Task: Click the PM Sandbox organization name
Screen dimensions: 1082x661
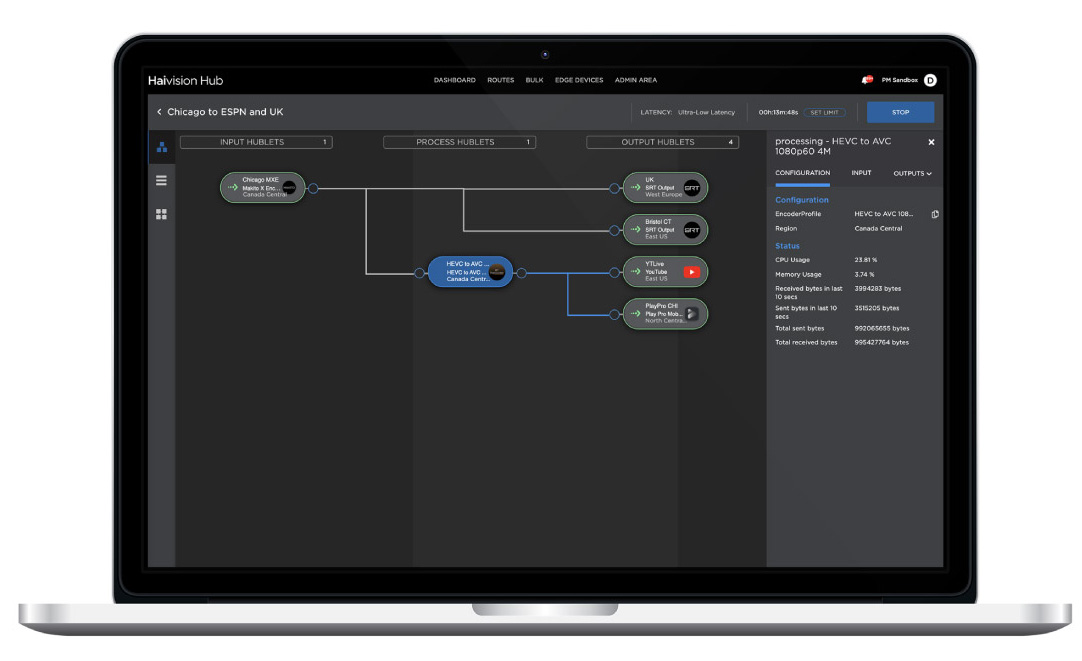Action: (x=900, y=80)
